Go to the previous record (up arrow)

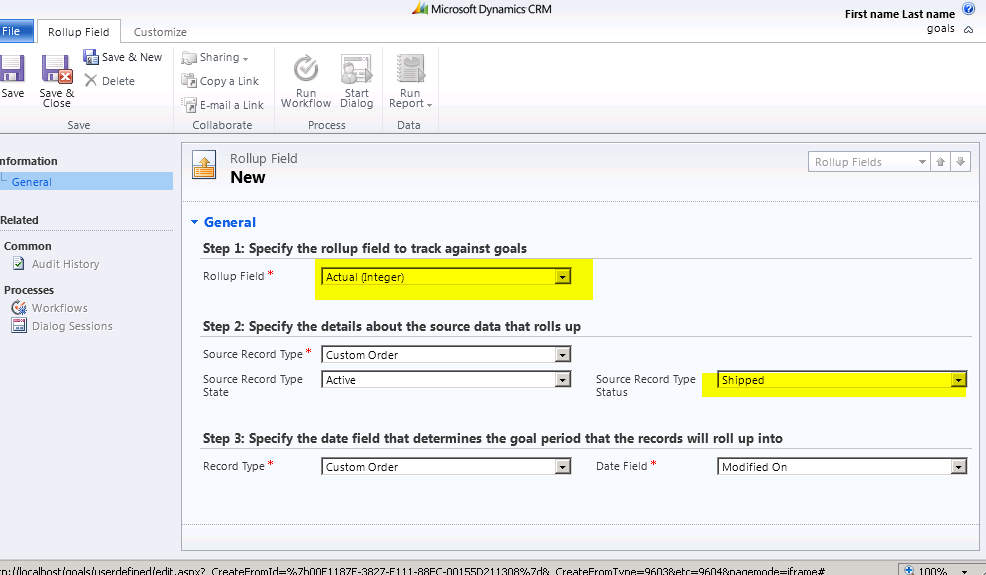940,162
